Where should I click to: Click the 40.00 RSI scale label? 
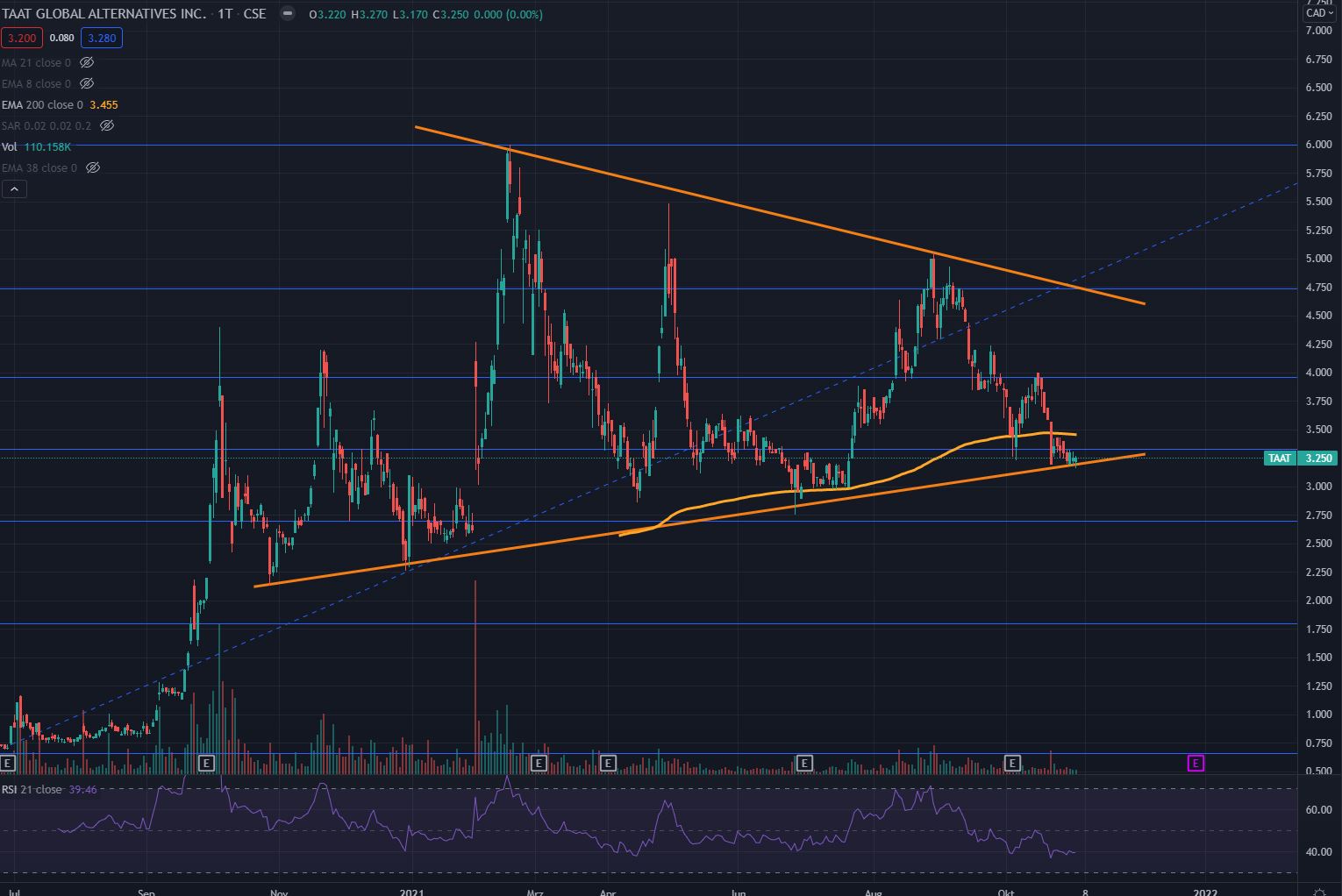pyautogui.click(x=1318, y=852)
